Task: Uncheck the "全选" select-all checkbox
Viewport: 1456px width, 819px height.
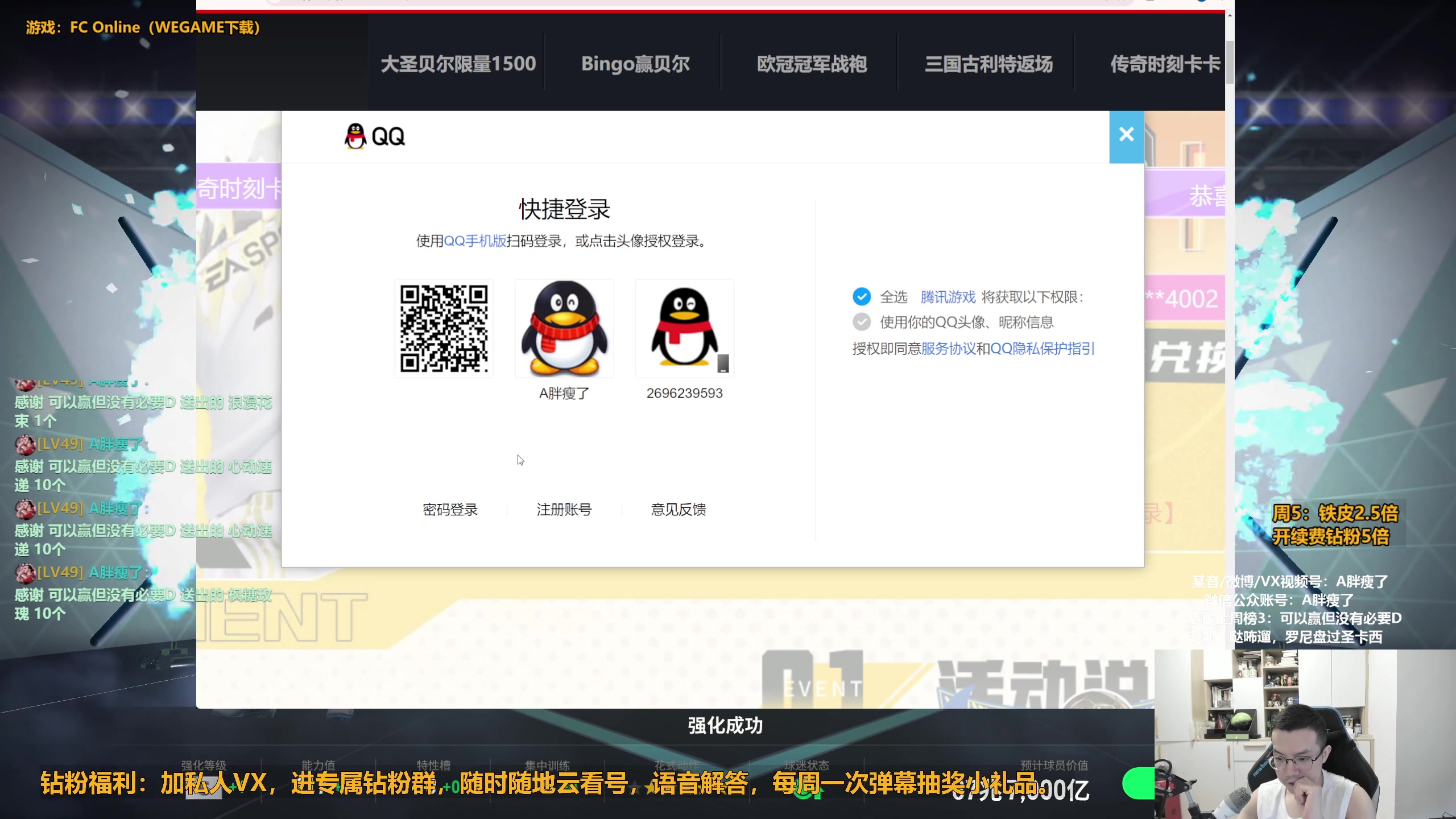Action: click(x=862, y=296)
